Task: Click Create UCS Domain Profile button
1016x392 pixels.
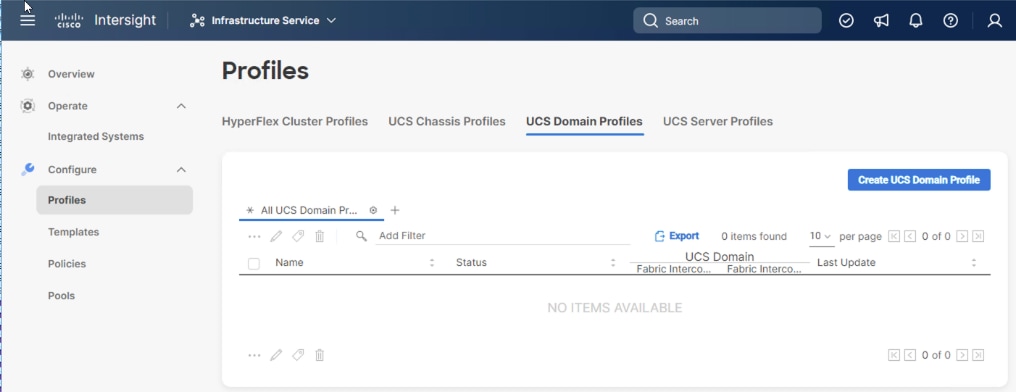Action: [919, 180]
